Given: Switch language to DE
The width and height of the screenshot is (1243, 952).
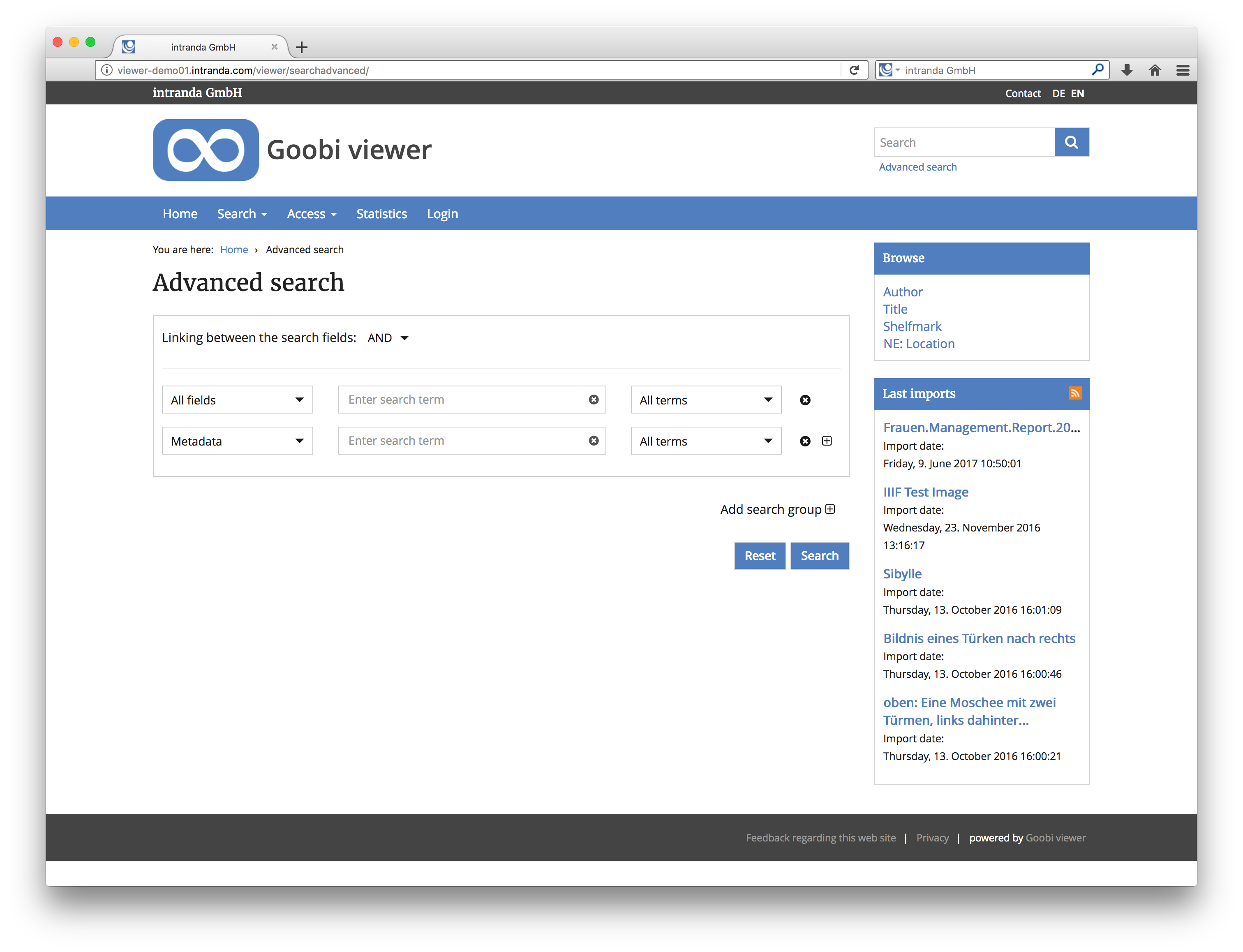Looking at the screenshot, I should point(1058,93).
